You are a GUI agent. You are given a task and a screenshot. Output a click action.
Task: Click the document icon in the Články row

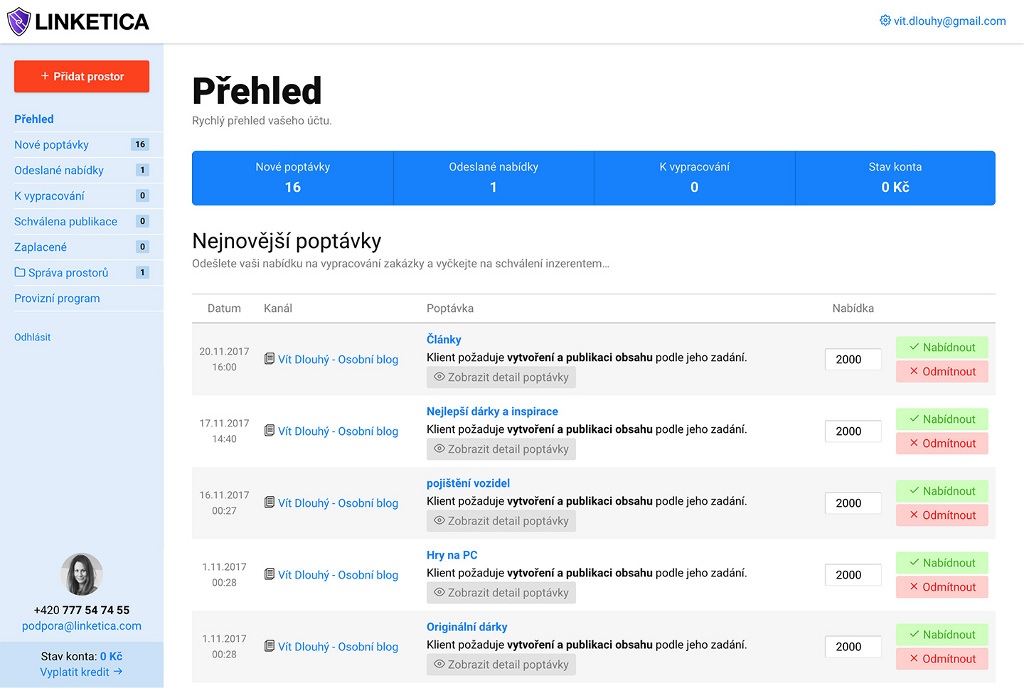coord(269,358)
